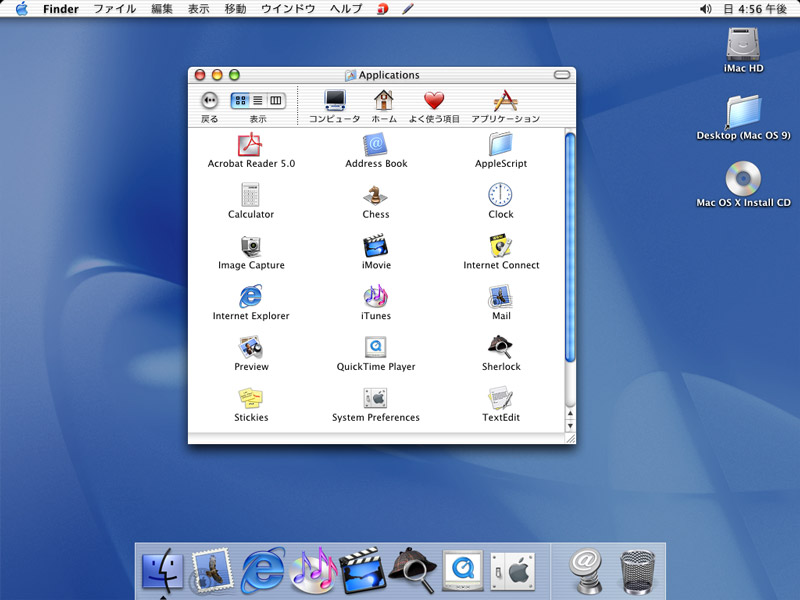Switch to icon view mode
Viewport: 800px width, 600px height.
pyautogui.click(x=241, y=100)
